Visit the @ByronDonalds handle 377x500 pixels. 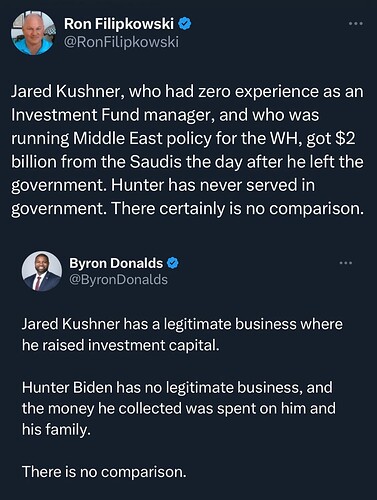[x=118, y=280]
